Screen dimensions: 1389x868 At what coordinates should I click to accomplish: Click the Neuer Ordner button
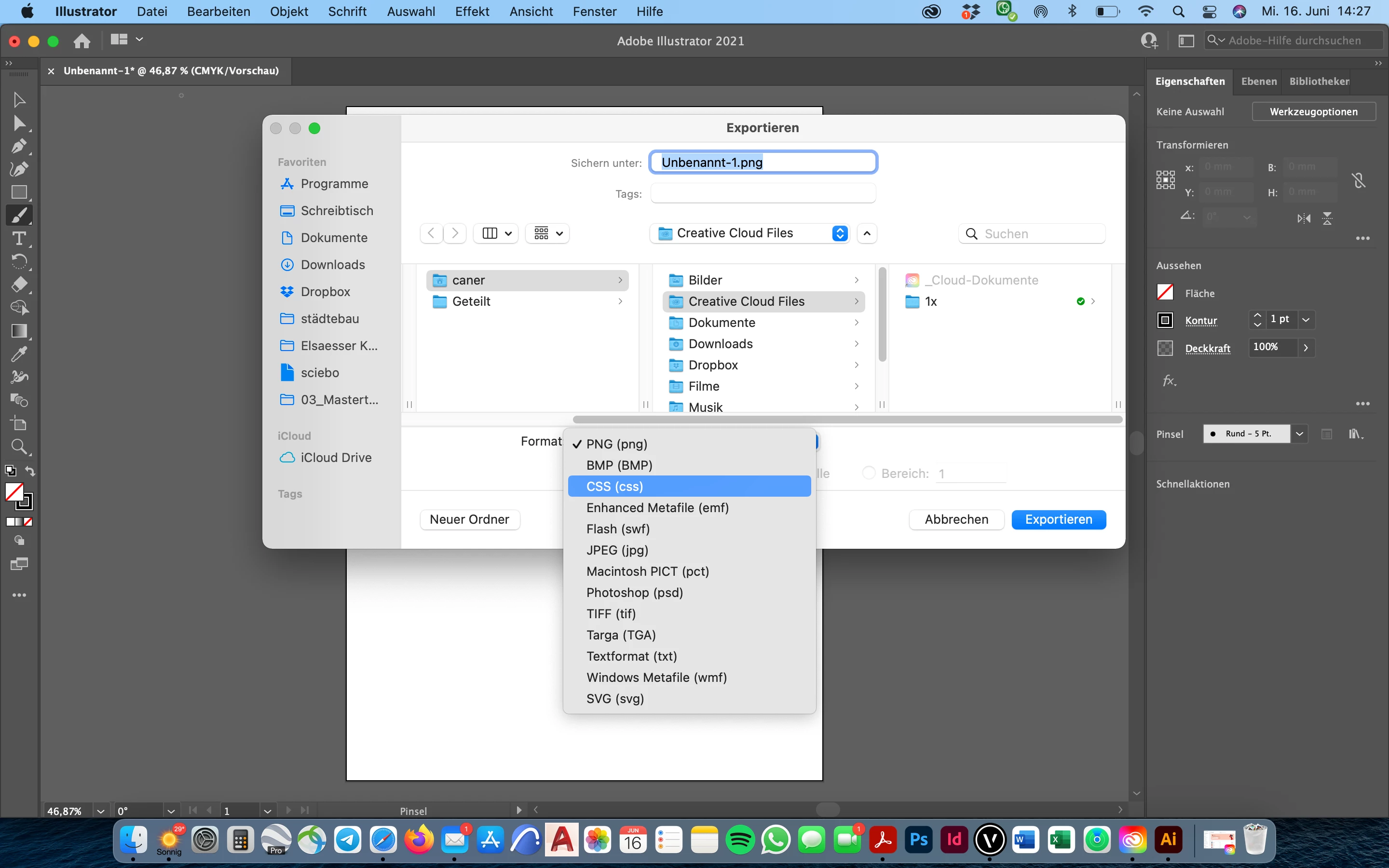tap(469, 519)
